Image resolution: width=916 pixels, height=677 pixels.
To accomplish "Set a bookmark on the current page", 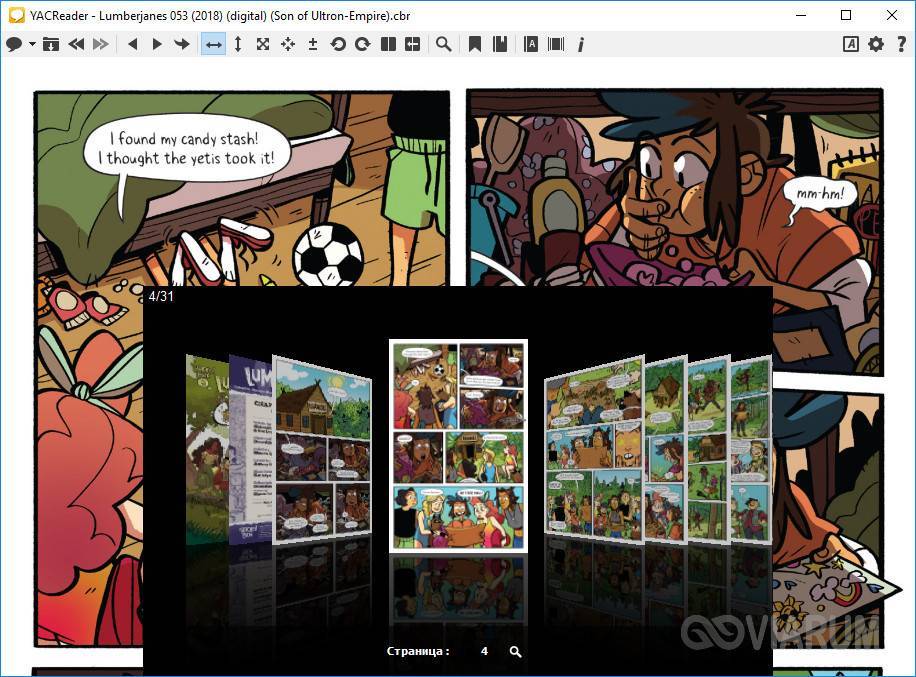I will 475,44.
